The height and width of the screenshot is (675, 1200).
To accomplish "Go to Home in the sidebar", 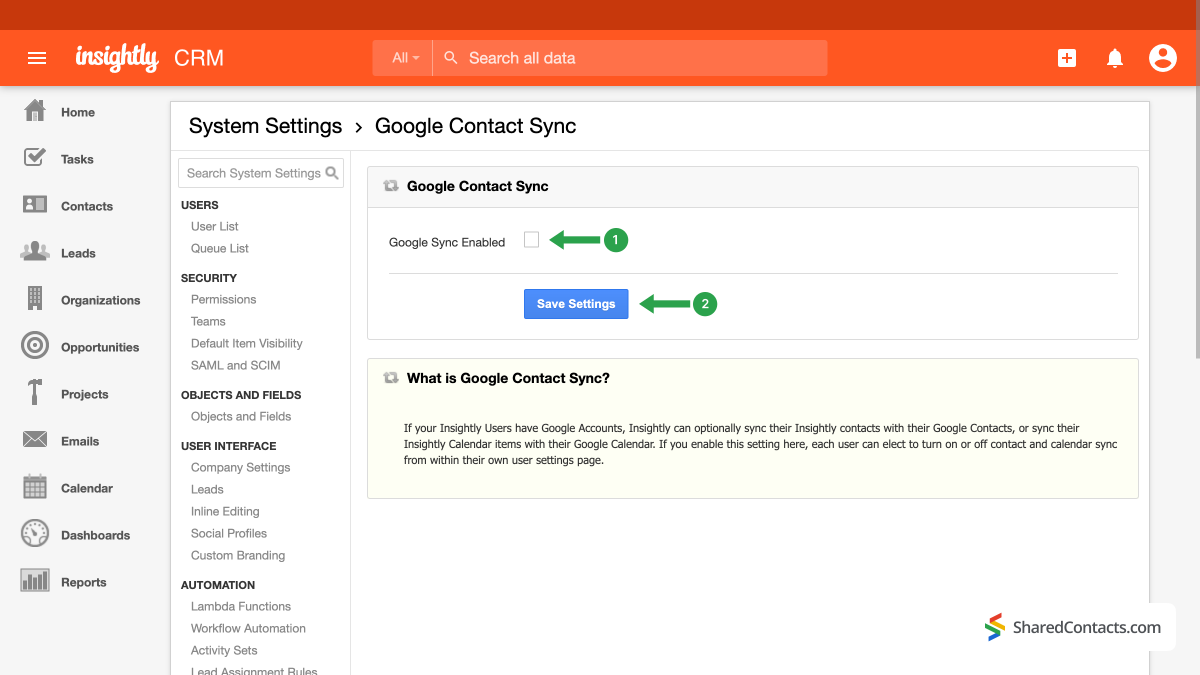I will coord(78,112).
